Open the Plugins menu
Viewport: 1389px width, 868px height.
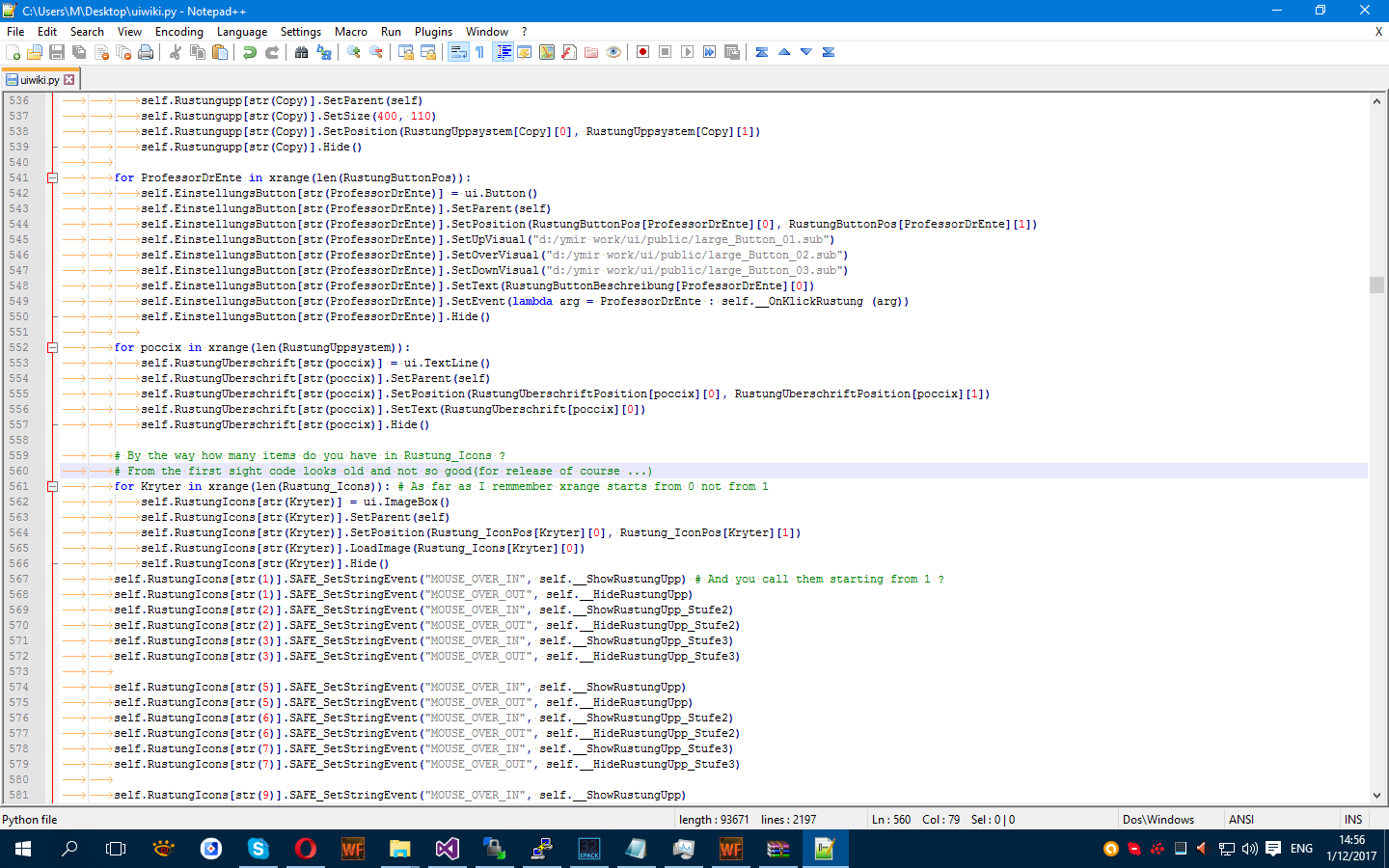pyautogui.click(x=433, y=32)
